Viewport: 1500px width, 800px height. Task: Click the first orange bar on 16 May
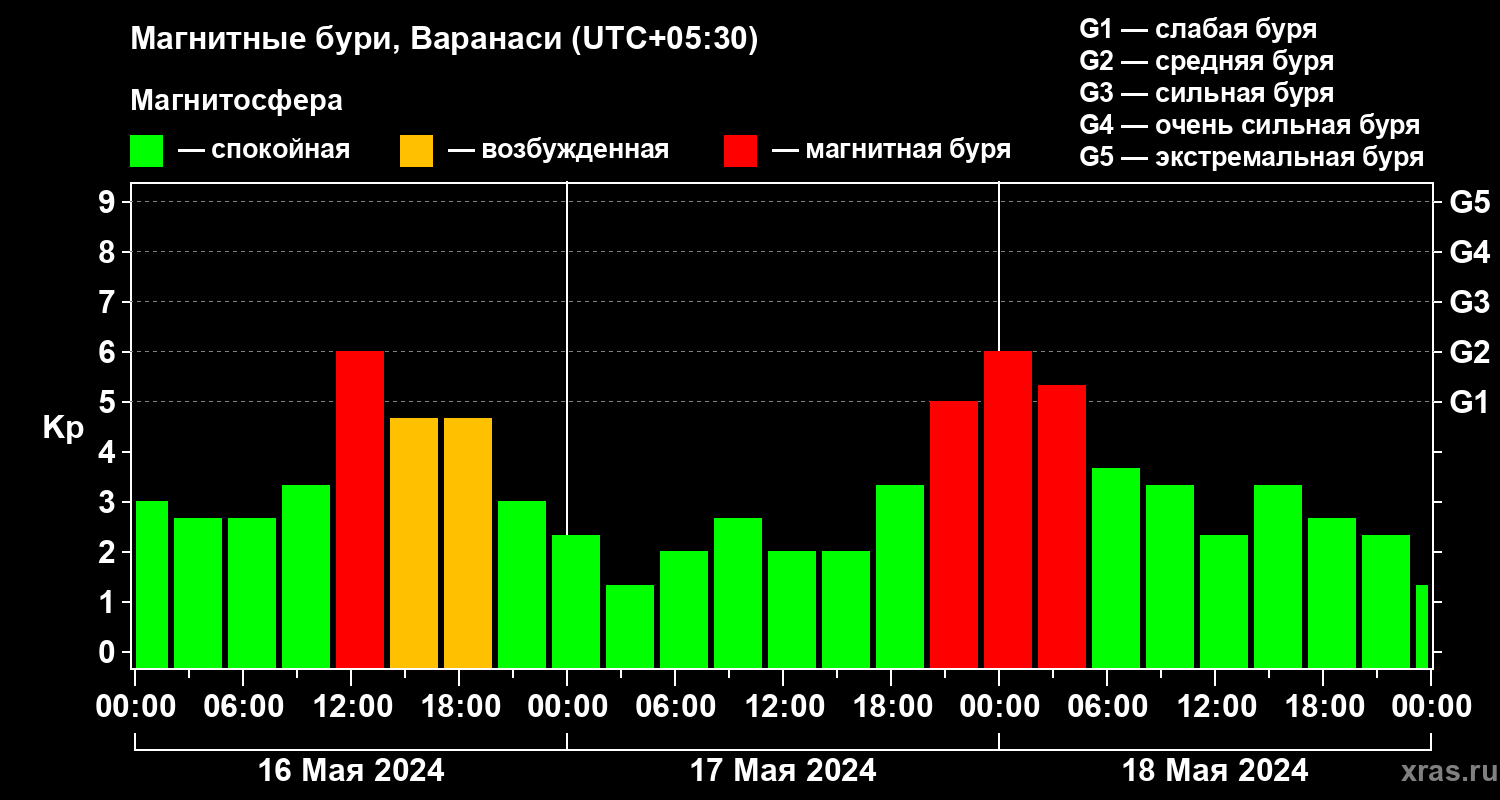tap(414, 543)
